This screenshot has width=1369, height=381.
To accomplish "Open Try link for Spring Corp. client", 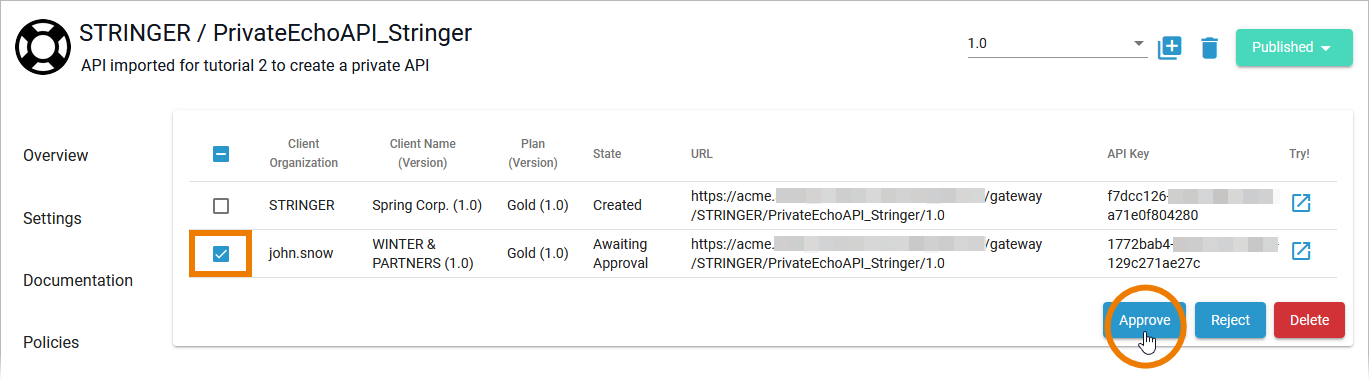I will coord(1301,204).
